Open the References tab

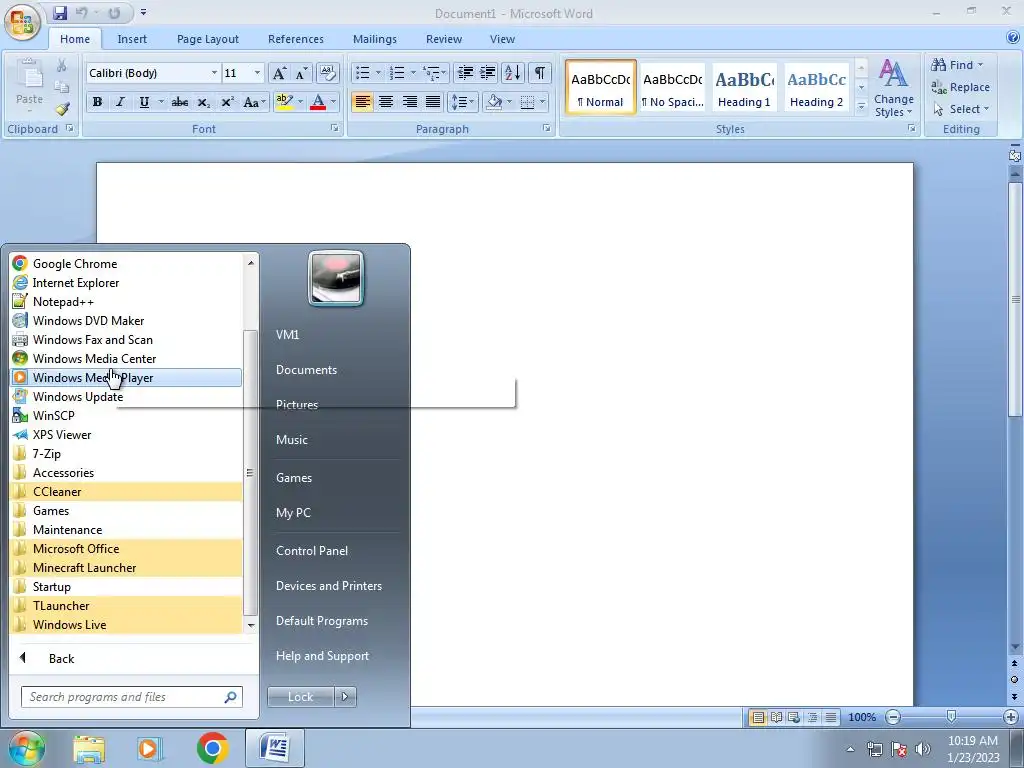(296, 39)
